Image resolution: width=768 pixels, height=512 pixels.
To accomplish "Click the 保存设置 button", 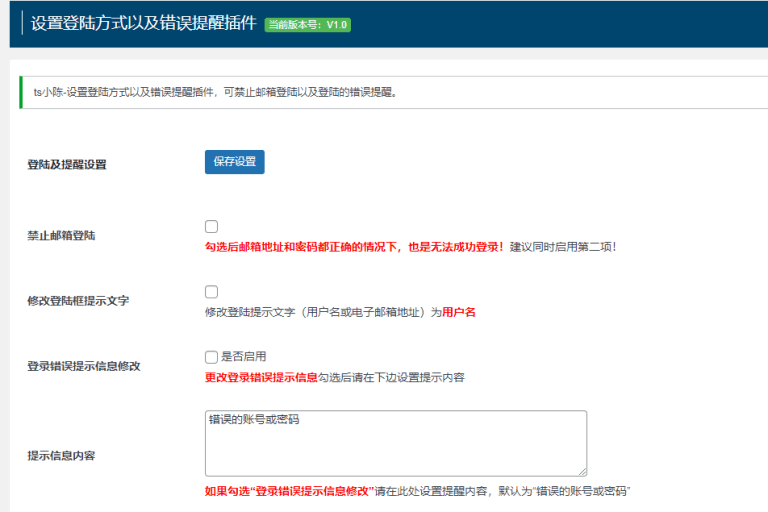I will point(235,162).
